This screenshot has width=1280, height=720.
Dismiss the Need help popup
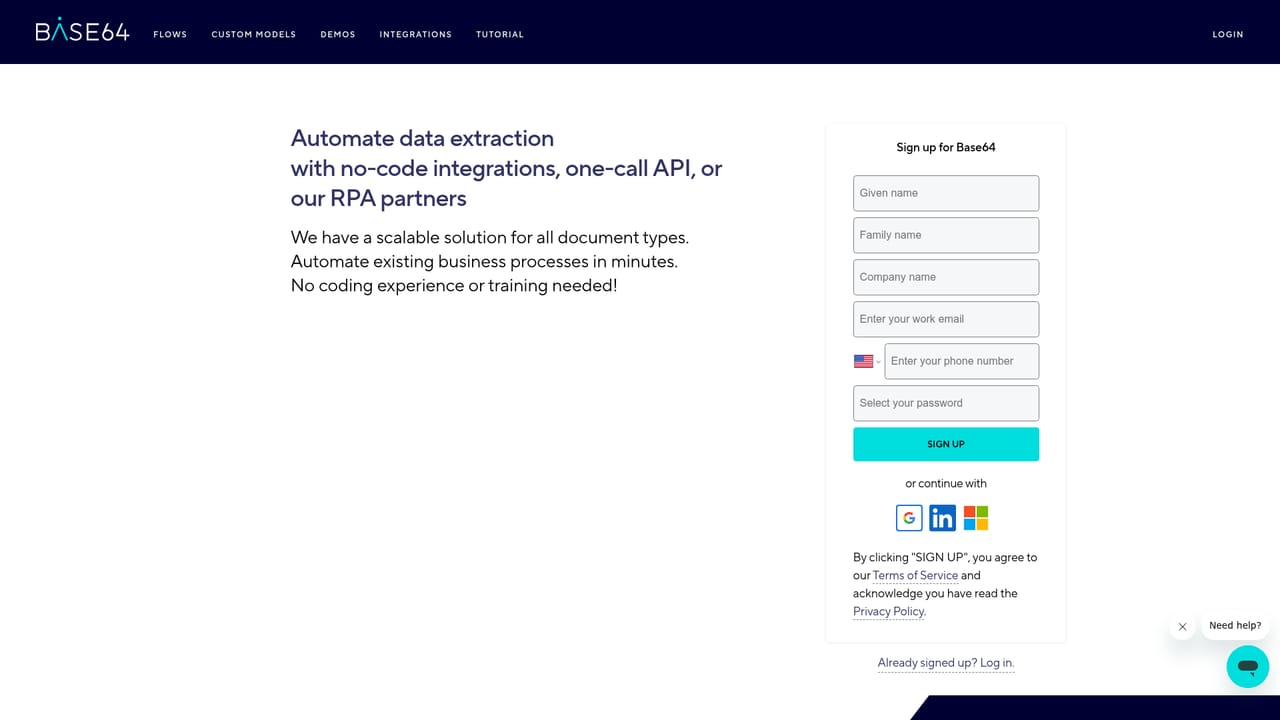1182,627
